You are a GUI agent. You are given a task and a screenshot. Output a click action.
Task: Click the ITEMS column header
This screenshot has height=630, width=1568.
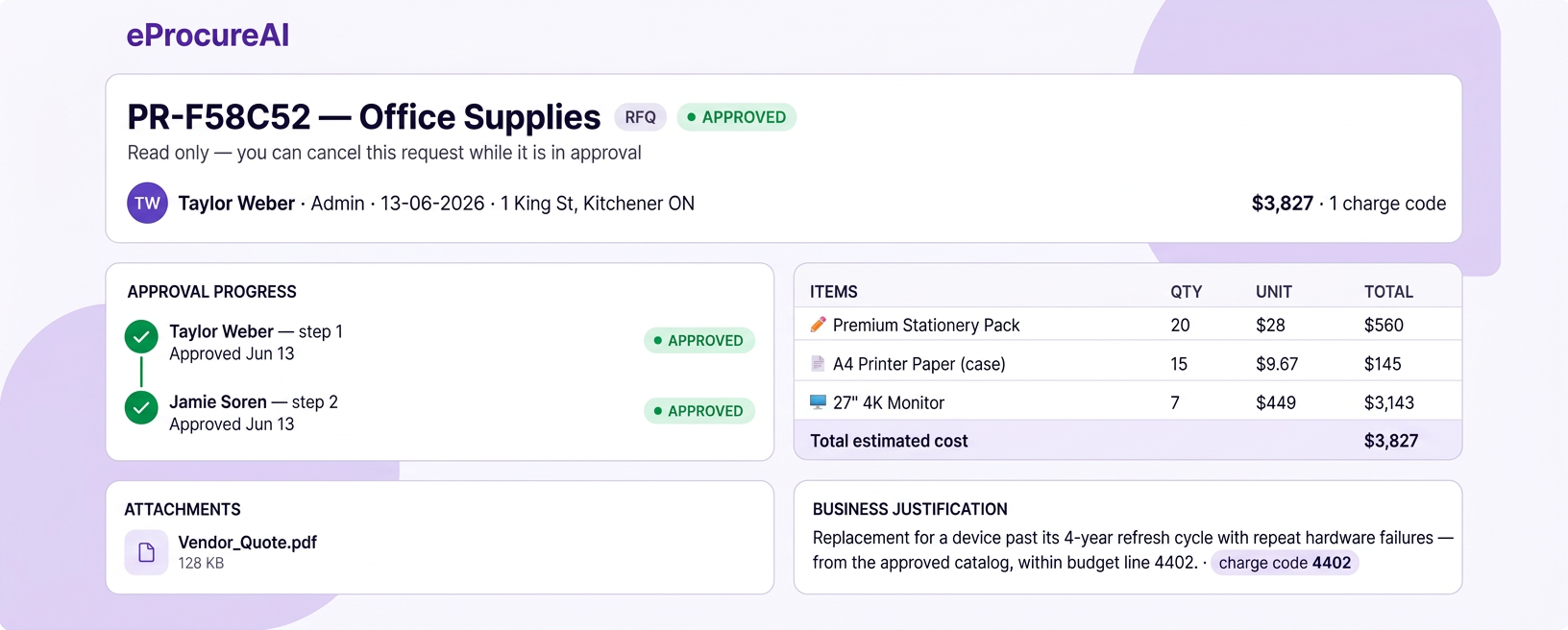click(x=834, y=292)
